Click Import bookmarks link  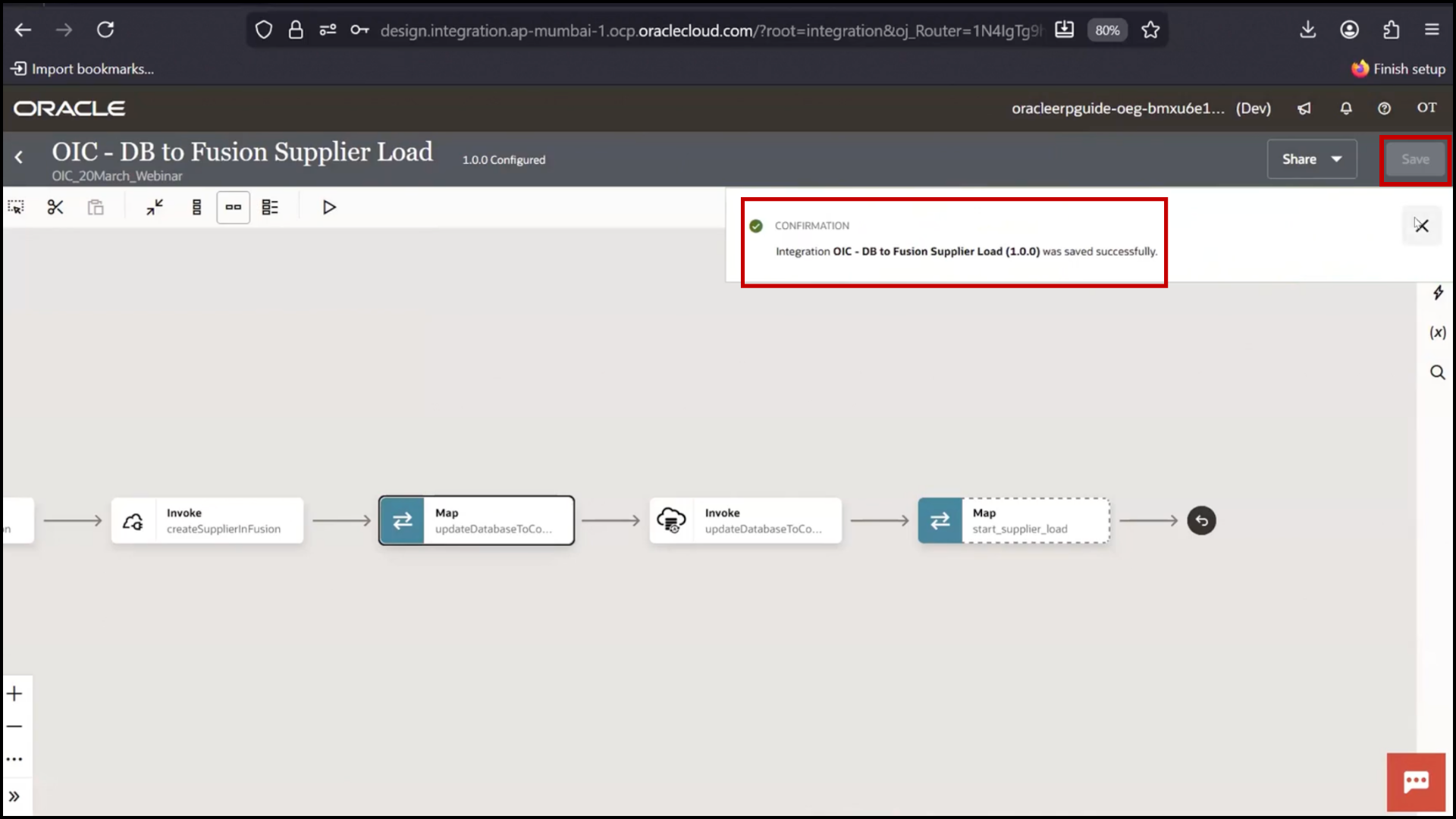point(83,69)
